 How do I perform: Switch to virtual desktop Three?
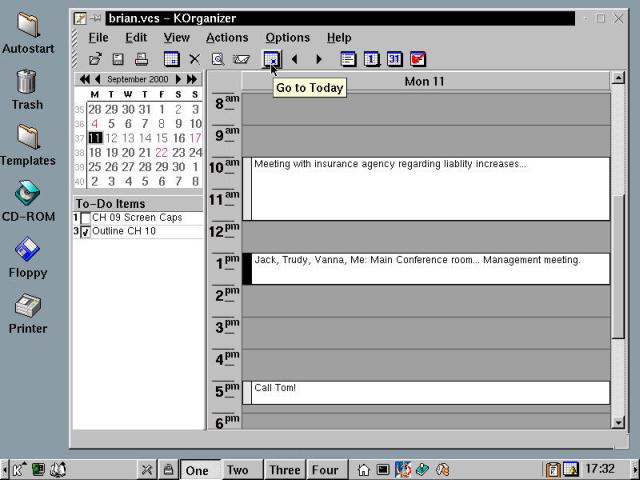click(x=284, y=470)
